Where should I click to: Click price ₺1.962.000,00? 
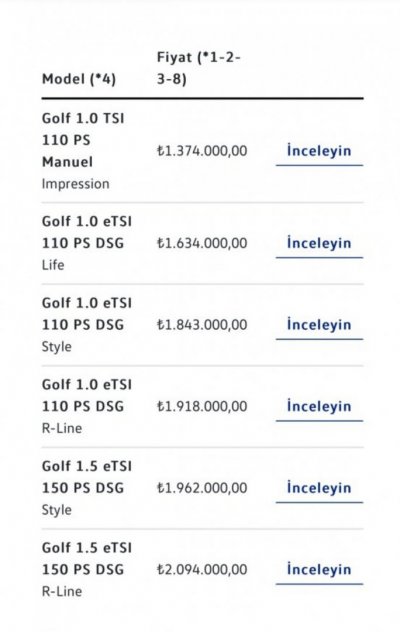(202, 488)
